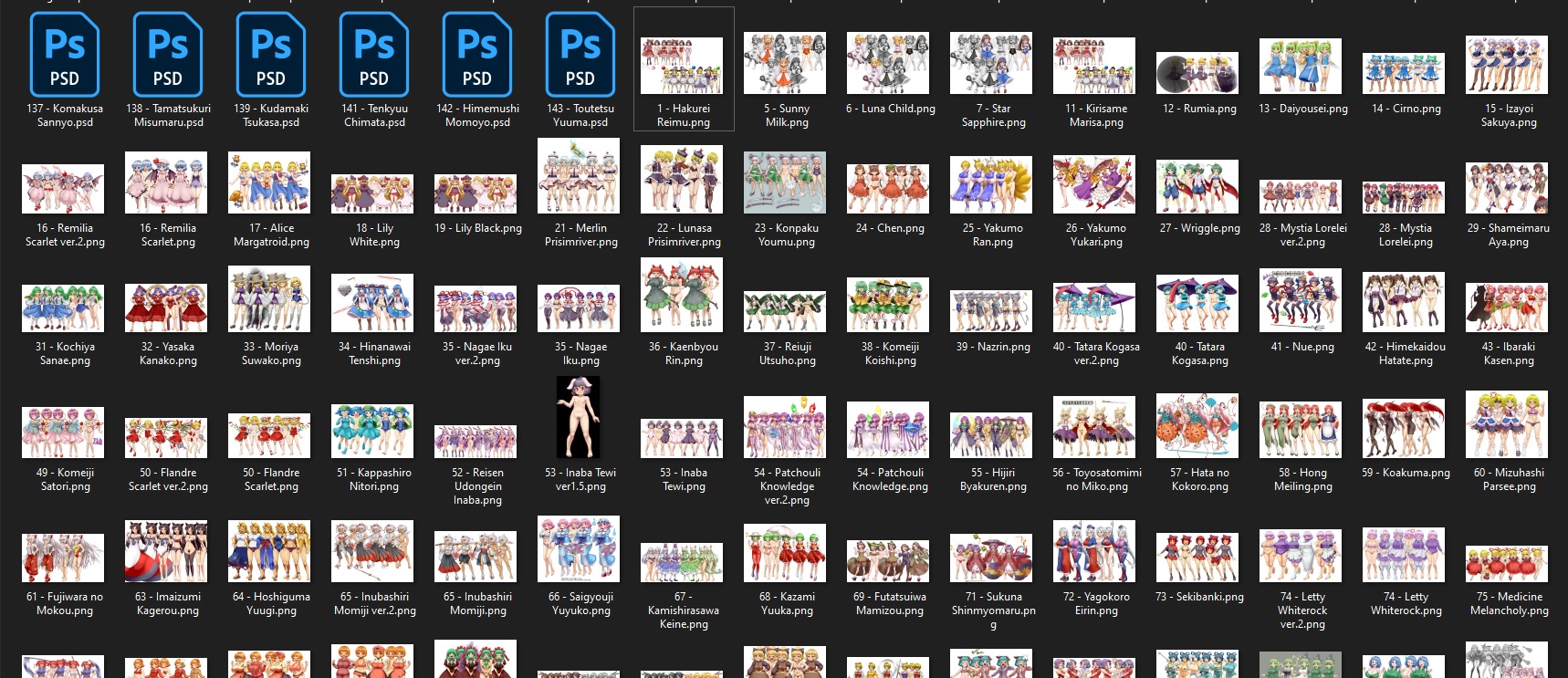This screenshot has height=678, width=1568.
Task: Click the 141 - Tenkyuu Chimata.psd file icon
Action: [374, 55]
